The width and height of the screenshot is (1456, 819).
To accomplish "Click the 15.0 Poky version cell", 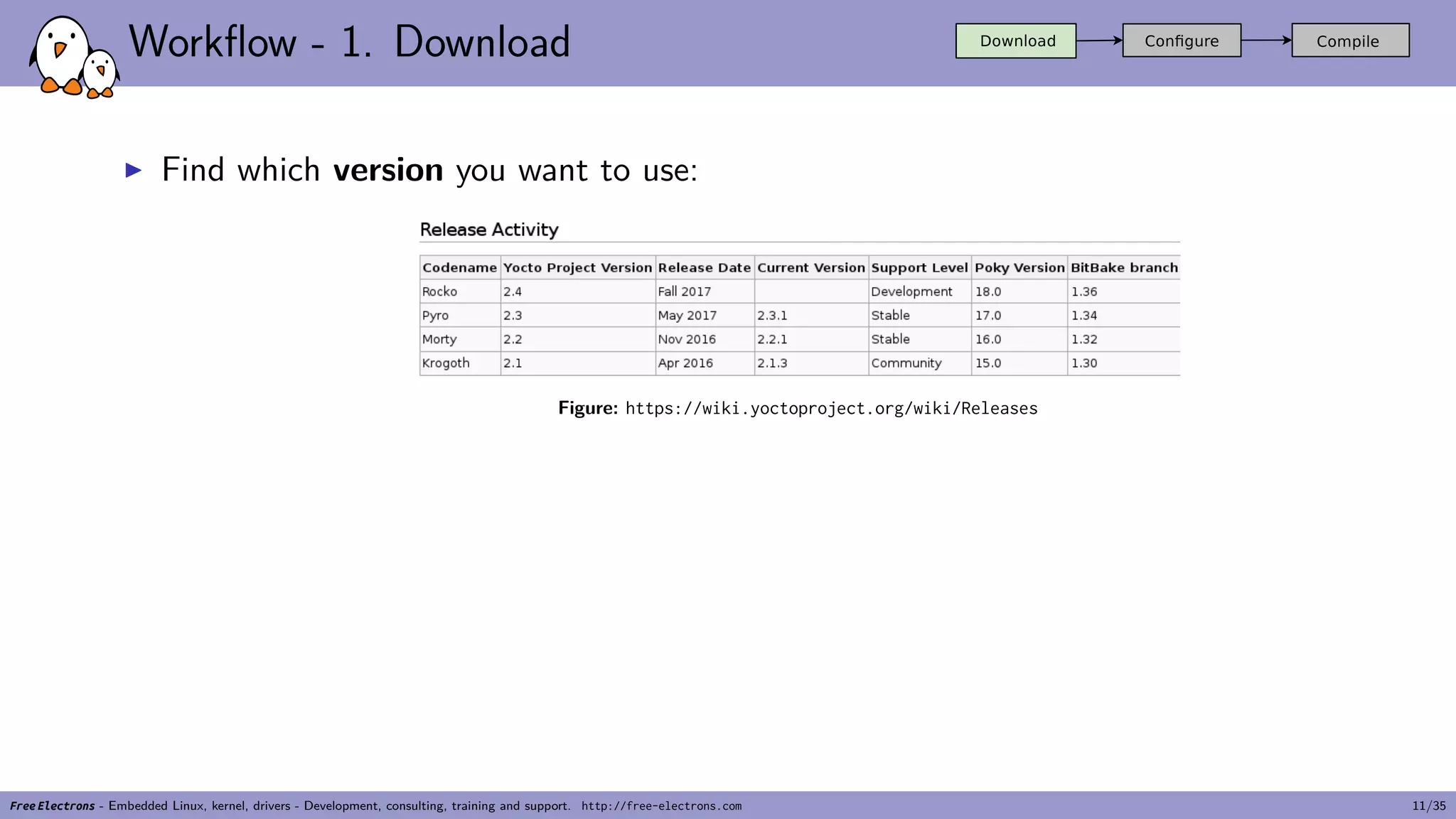I will [x=1019, y=363].
